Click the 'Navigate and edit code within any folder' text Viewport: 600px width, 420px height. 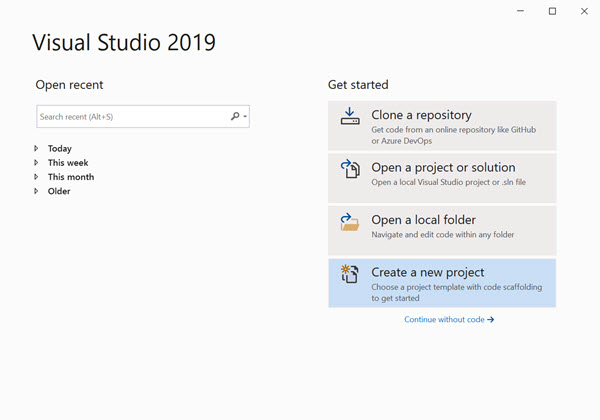(443, 234)
